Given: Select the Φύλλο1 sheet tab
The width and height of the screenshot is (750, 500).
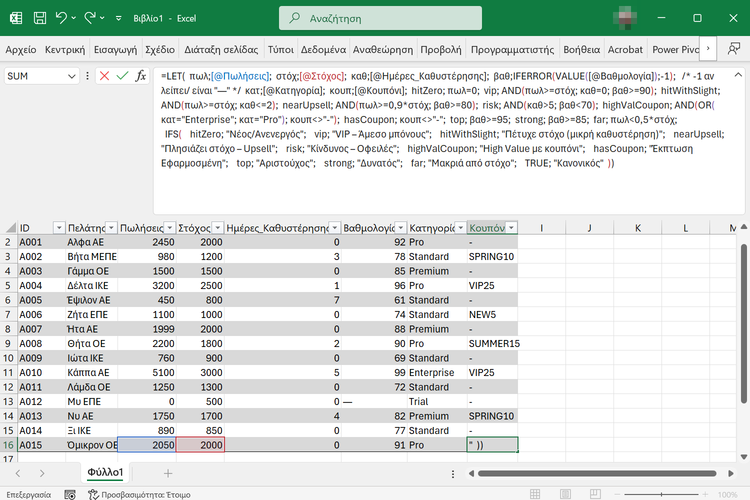Looking at the screenshot, I should pyautogui.click(x=105, y=472).
